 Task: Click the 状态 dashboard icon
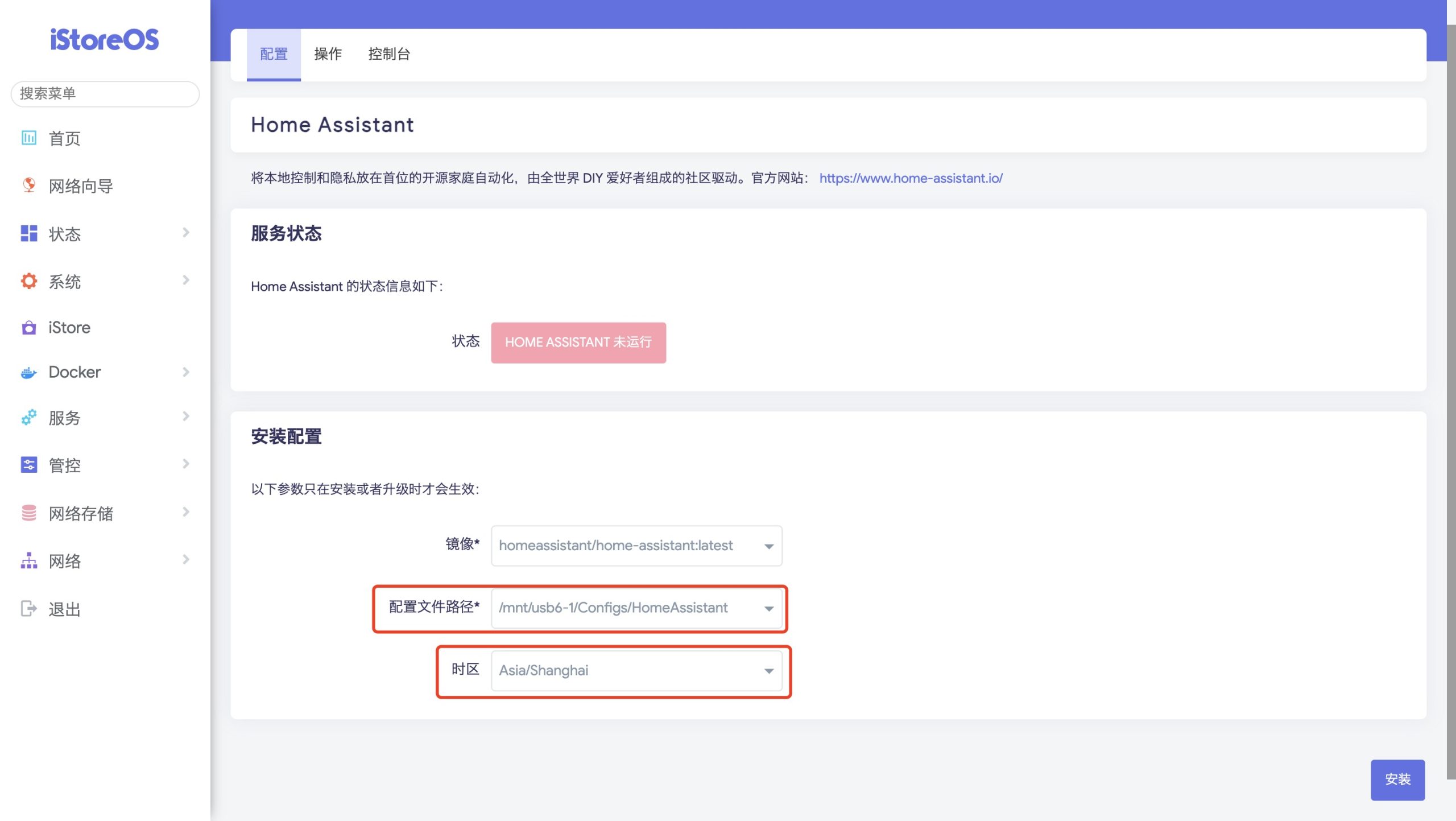coord(29,233)
